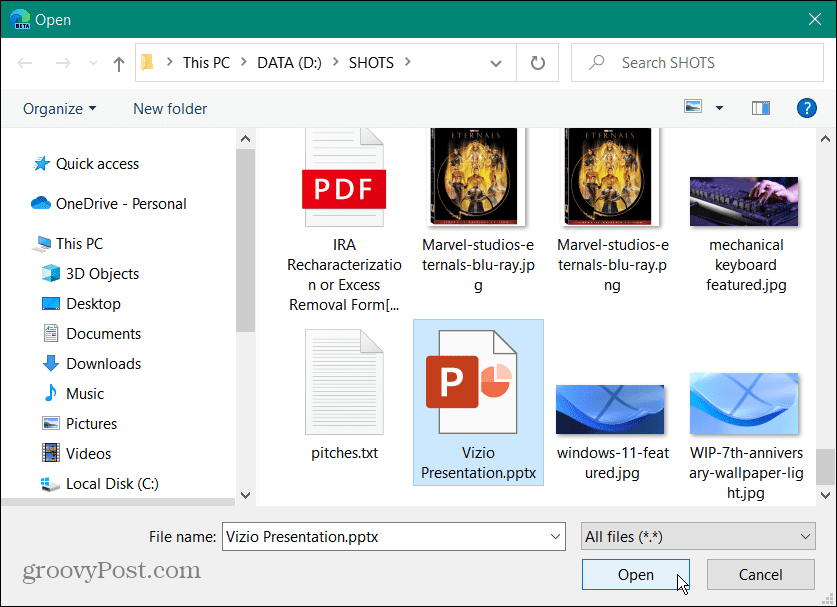This screenshot has width=837, height=607.
Task: Refresh the SHOTS folder view
Action: coord(537,62)
